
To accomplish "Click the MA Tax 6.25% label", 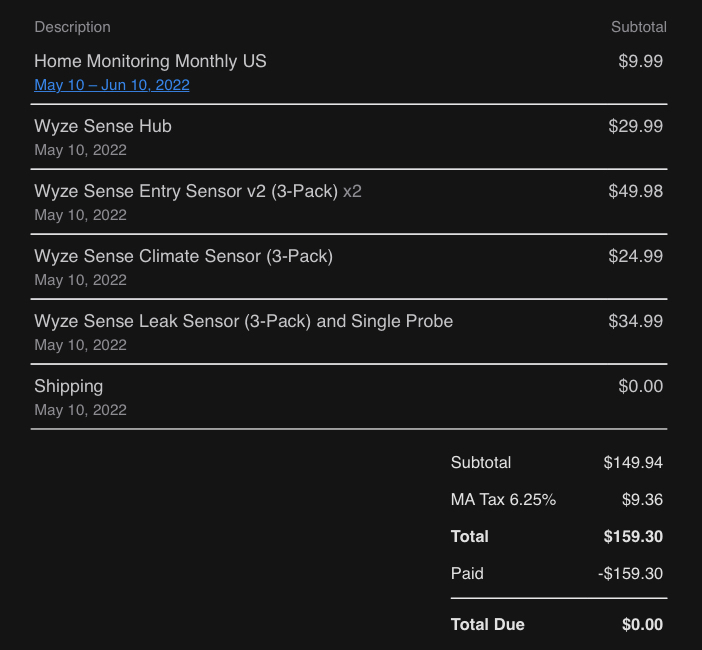I will [x=503, y=499].
